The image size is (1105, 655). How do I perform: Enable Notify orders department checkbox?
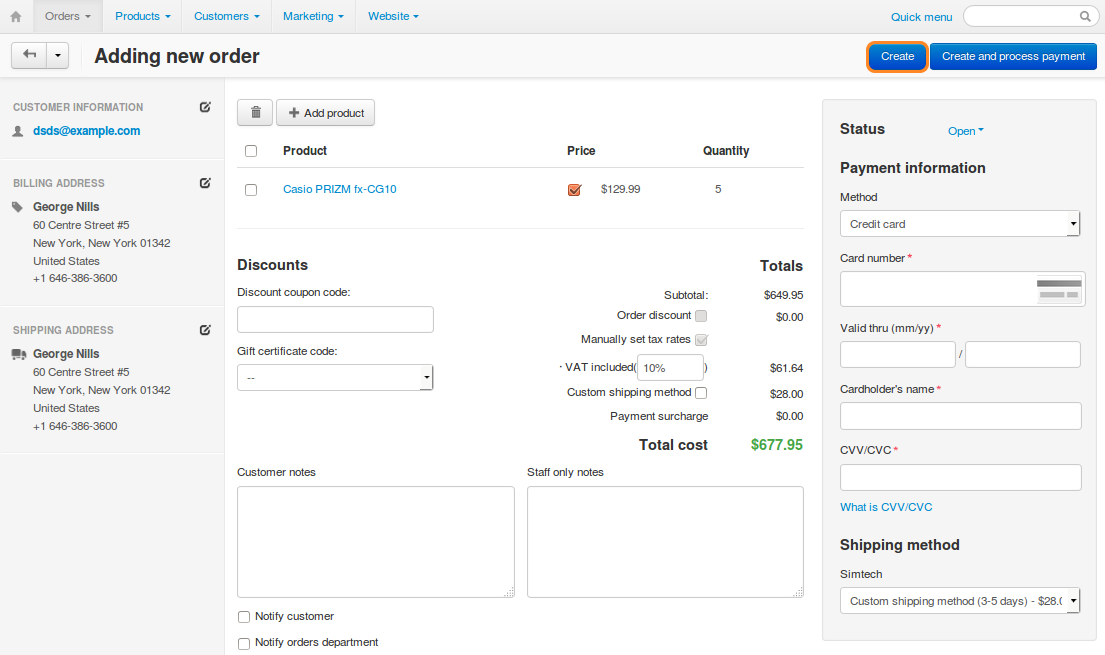pos(244,644)
